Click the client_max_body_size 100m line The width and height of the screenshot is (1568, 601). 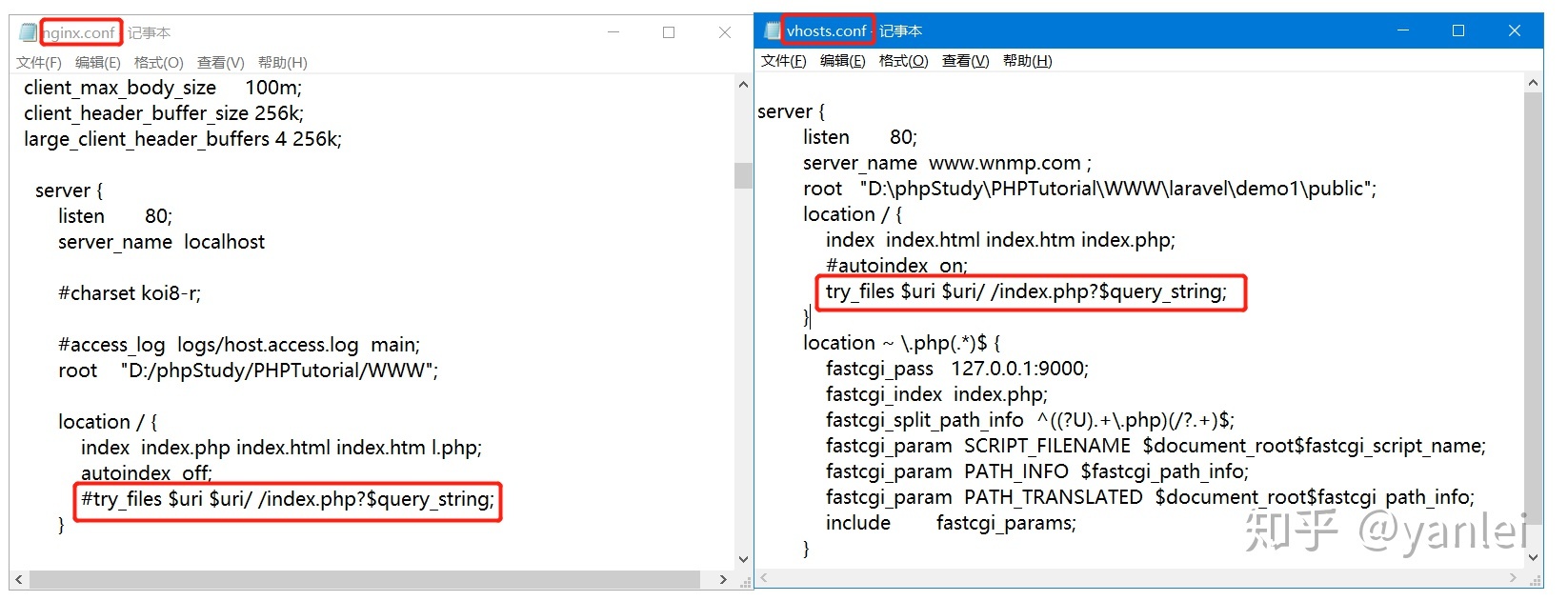click(163, 88)
